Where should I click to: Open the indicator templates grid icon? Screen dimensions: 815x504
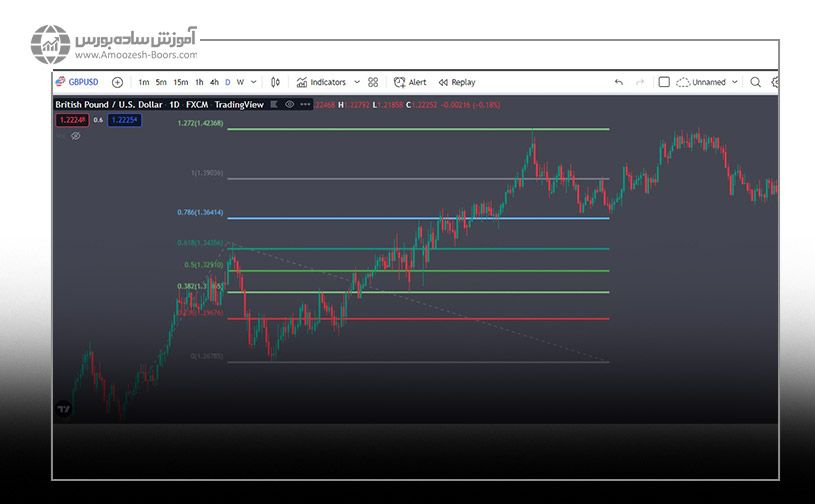pyautogui.click(x=373, y=82)
